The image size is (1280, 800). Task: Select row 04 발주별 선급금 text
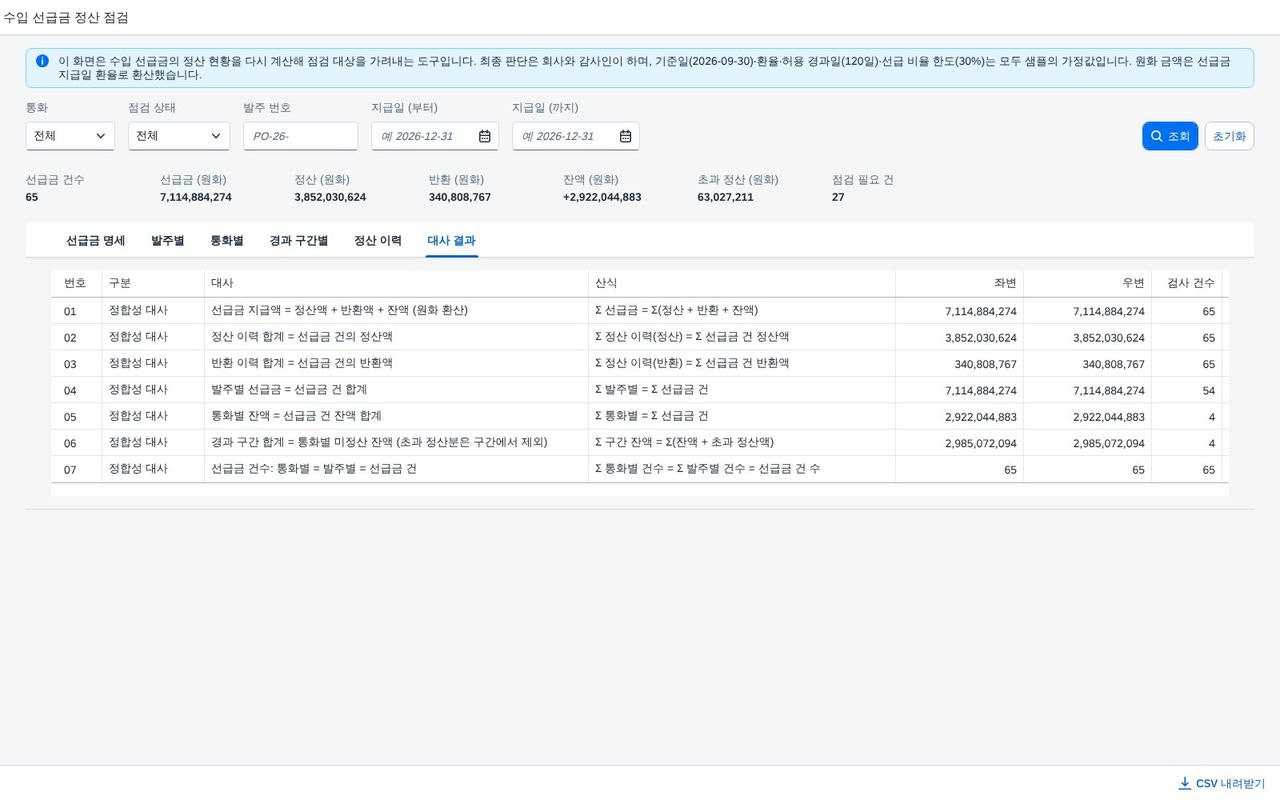click(x=289, y=389)
